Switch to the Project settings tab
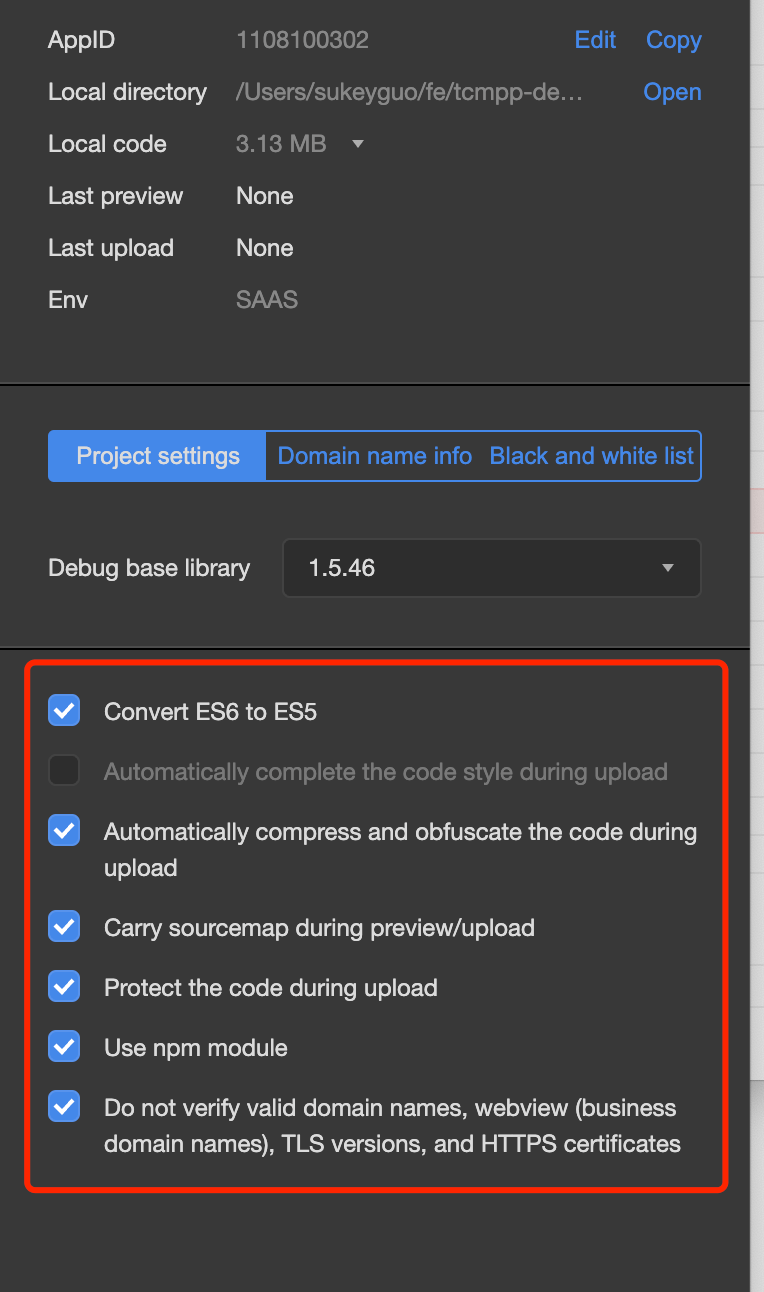The image size is (764, 1292). coord(158,456)
